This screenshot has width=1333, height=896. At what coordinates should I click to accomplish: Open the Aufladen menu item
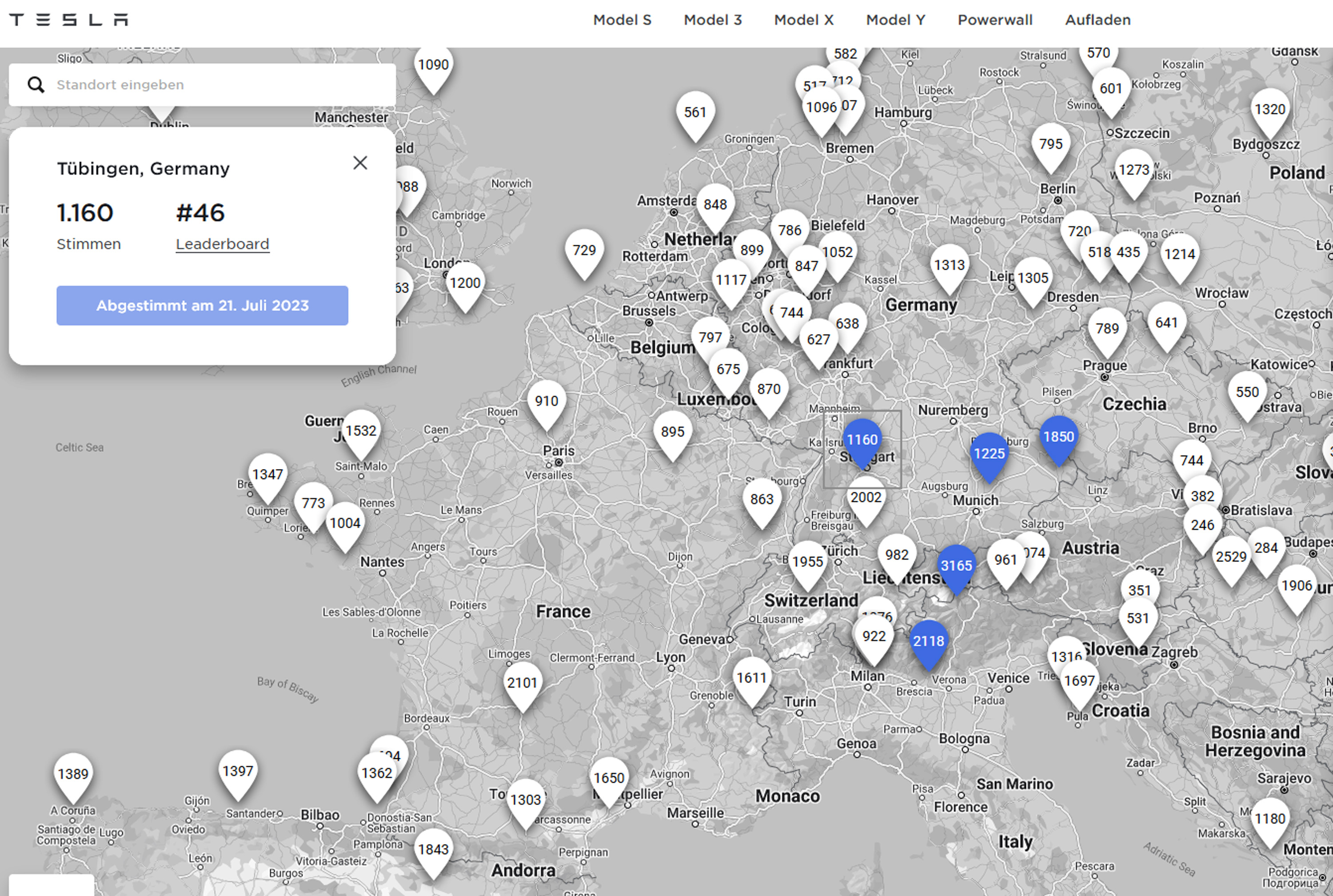tap(1098, 20)
